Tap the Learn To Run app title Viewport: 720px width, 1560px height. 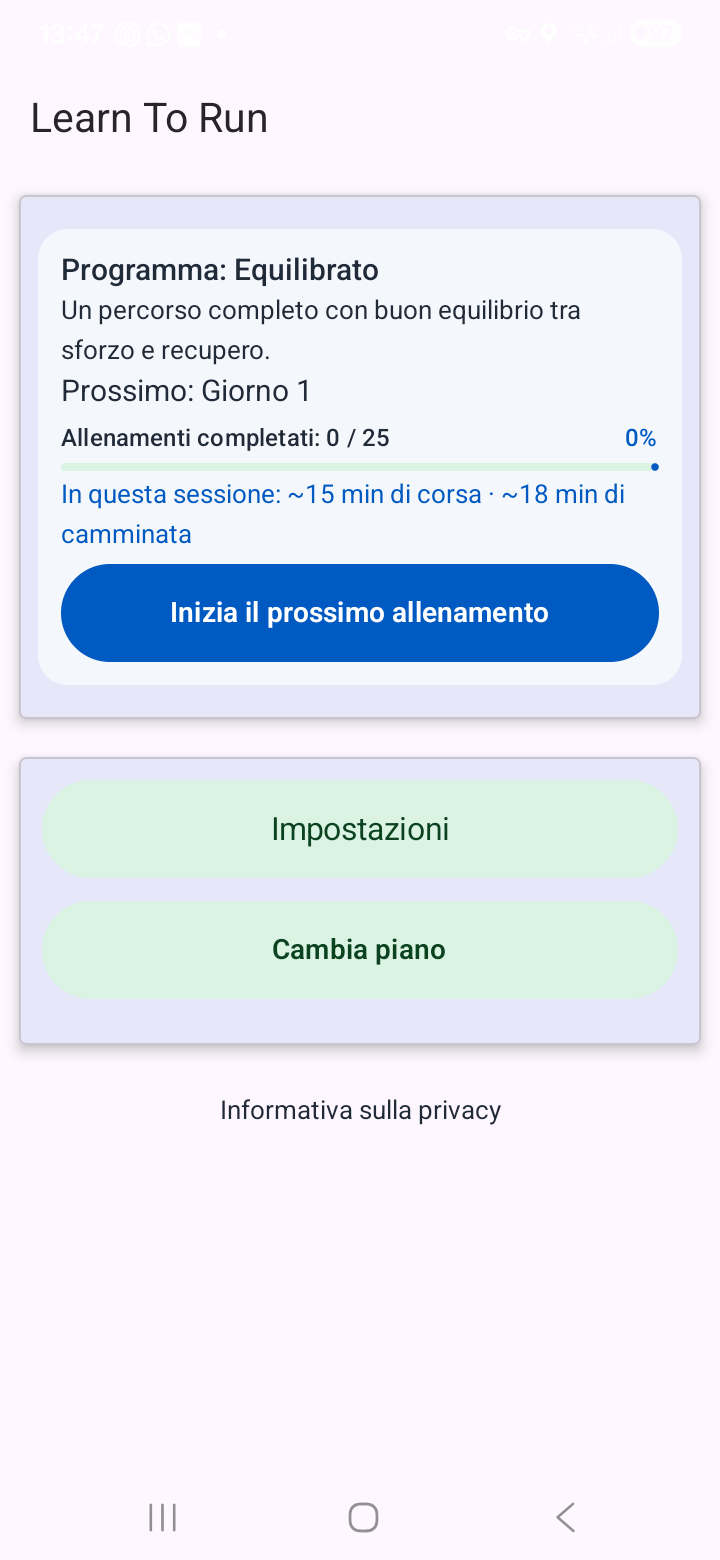149,118
